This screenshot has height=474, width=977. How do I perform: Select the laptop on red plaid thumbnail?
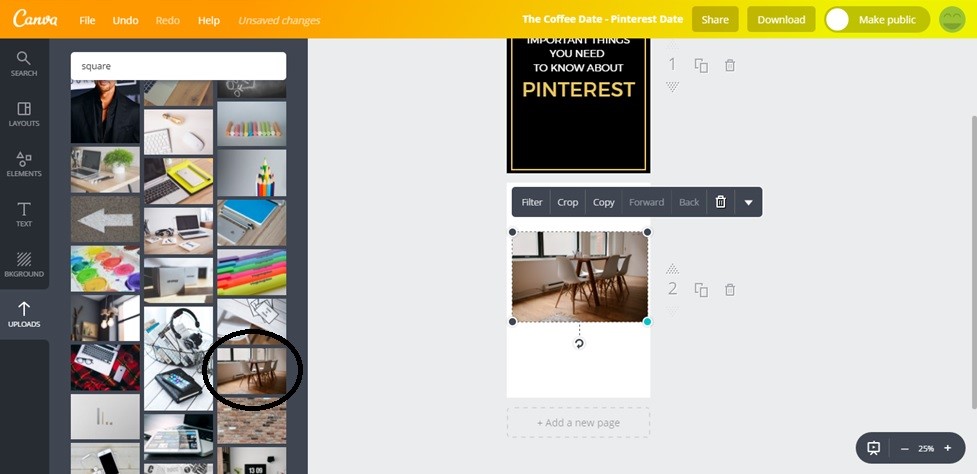click(105, 367)
